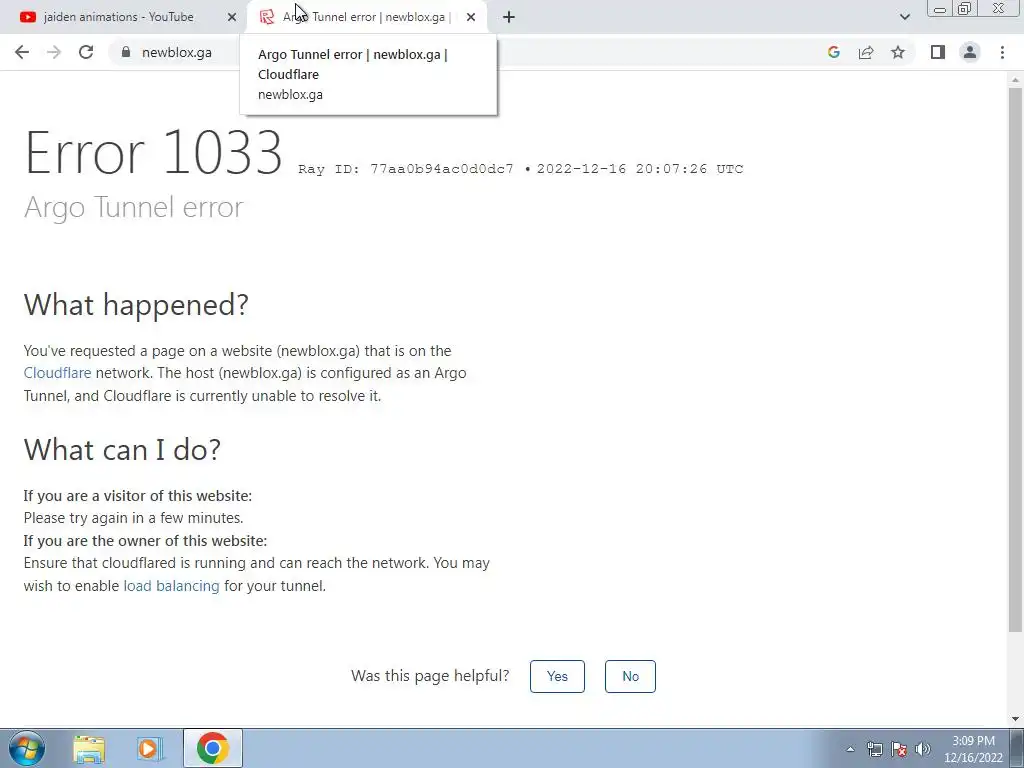The width and height of the screenshot is (1024, 768).
Task: Open the load balancing link
Action: (171, 586)
